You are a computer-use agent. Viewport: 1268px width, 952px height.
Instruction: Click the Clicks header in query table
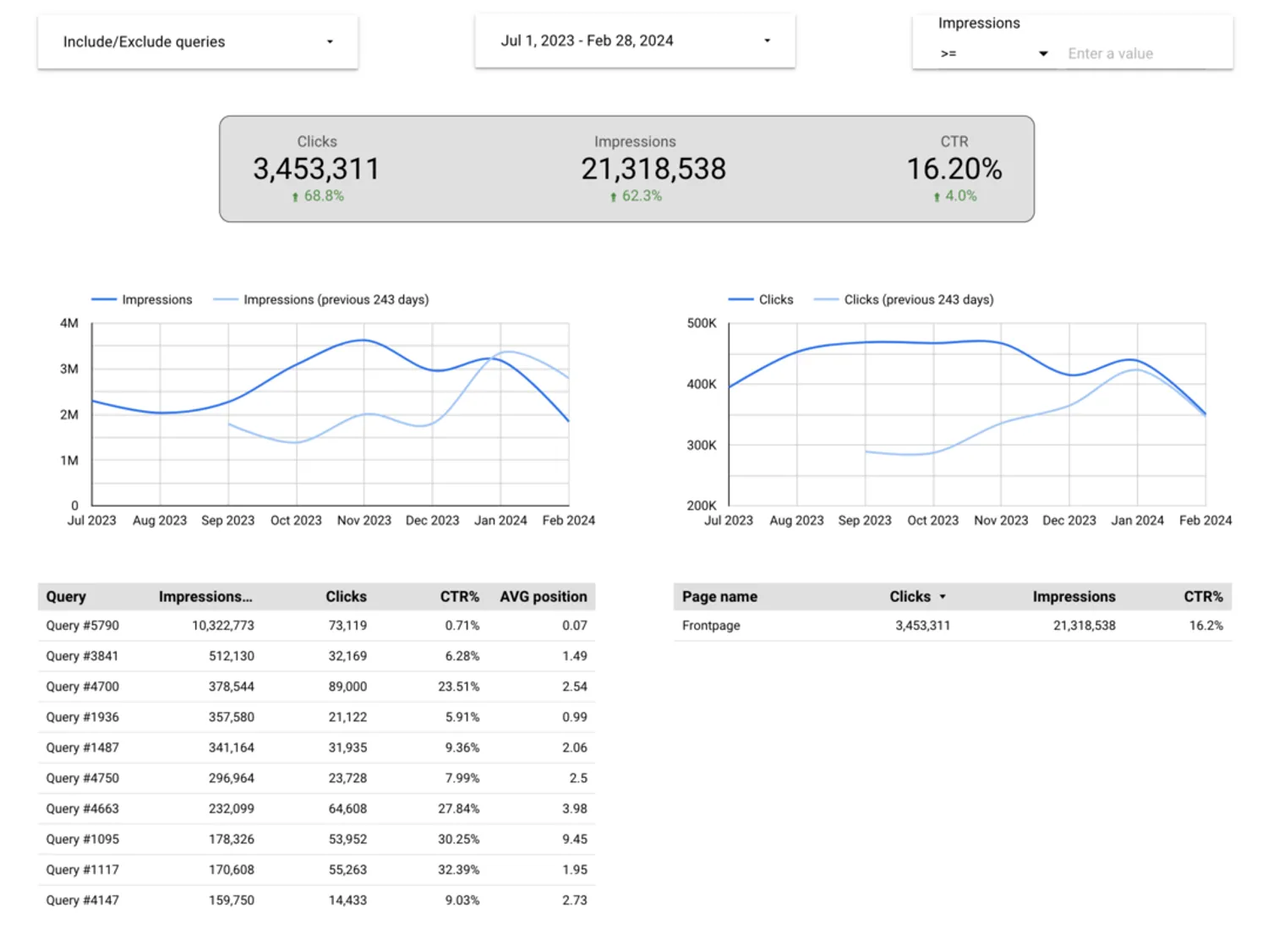(346, 597)
